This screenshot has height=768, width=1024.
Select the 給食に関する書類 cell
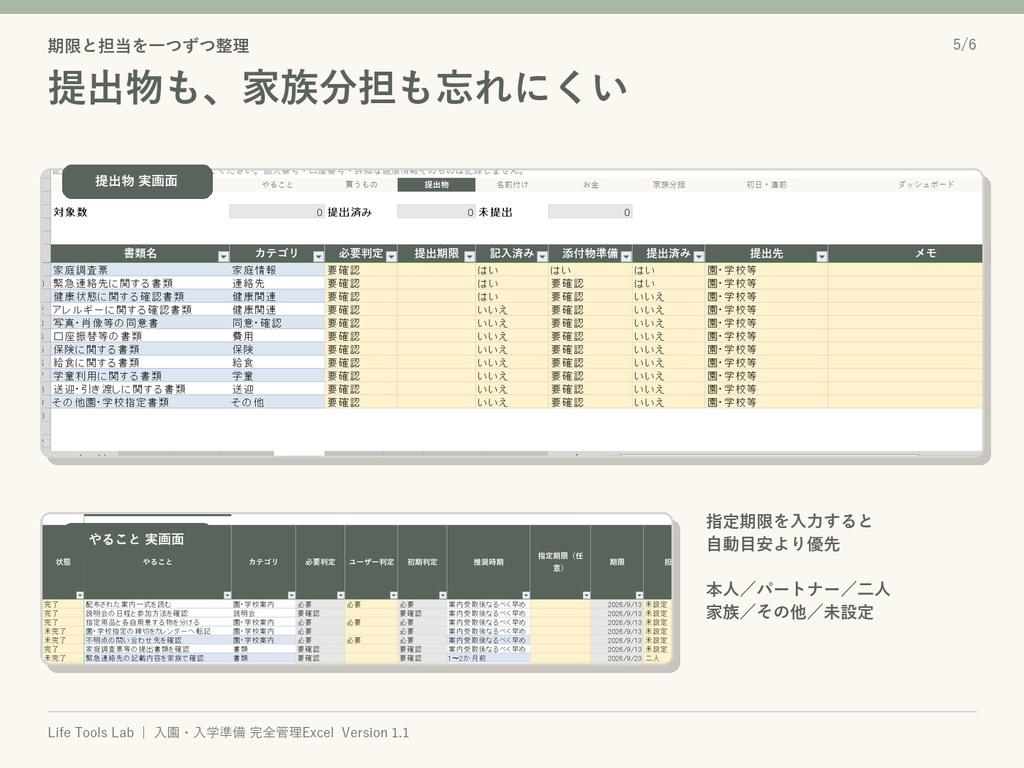pos(139,362)
